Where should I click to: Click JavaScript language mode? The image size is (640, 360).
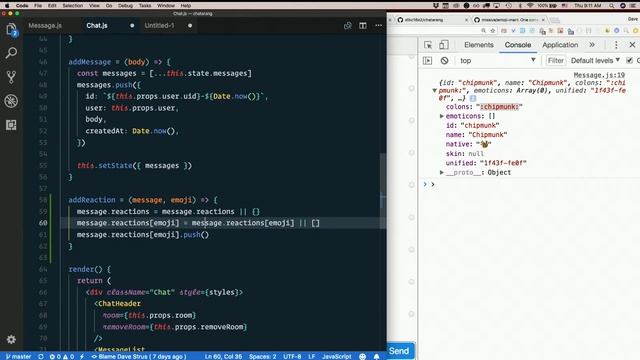click(x=336, y=356)
